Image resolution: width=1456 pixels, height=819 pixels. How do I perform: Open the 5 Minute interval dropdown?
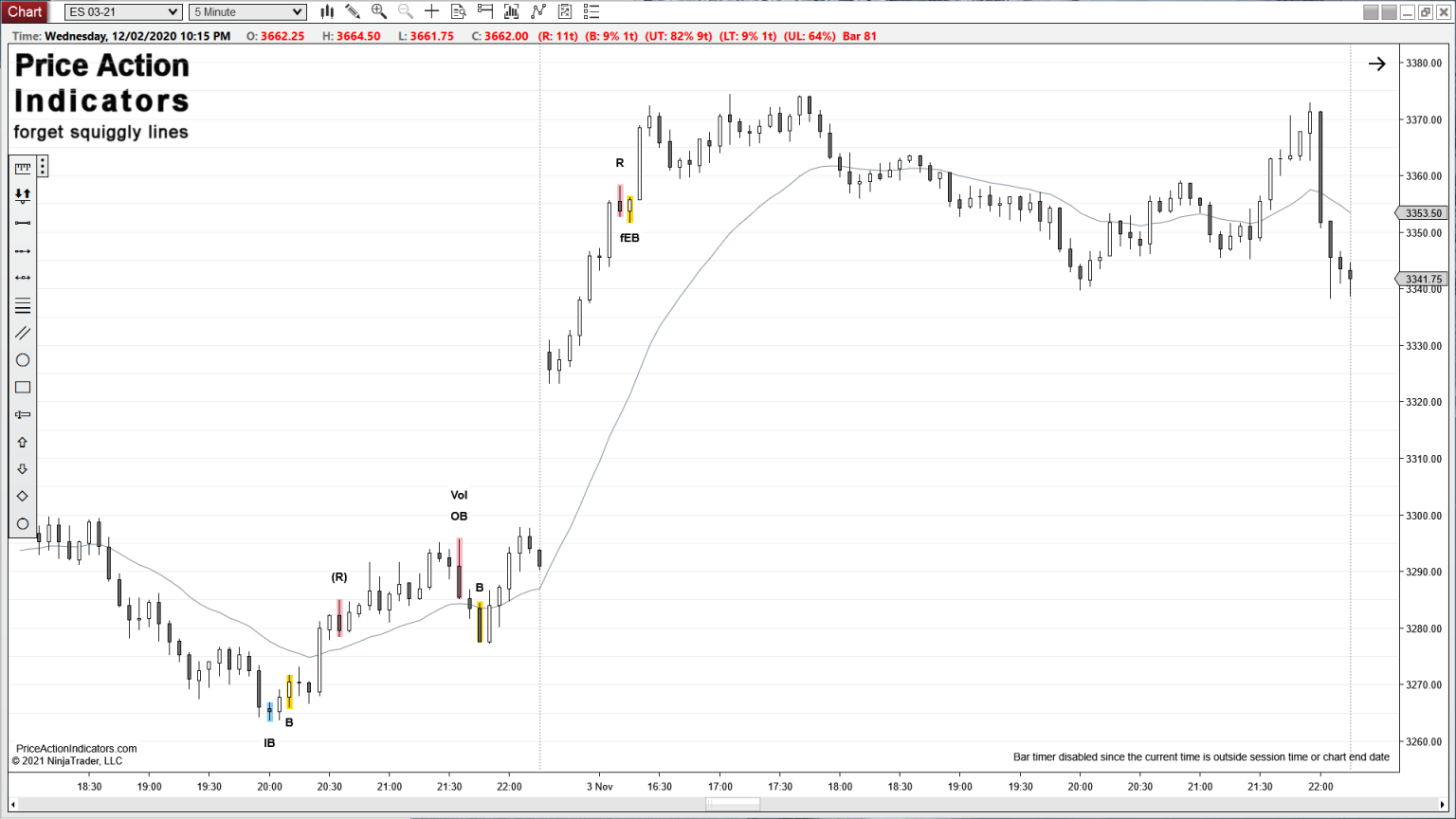pyautogui.click(x=246, y=11)
